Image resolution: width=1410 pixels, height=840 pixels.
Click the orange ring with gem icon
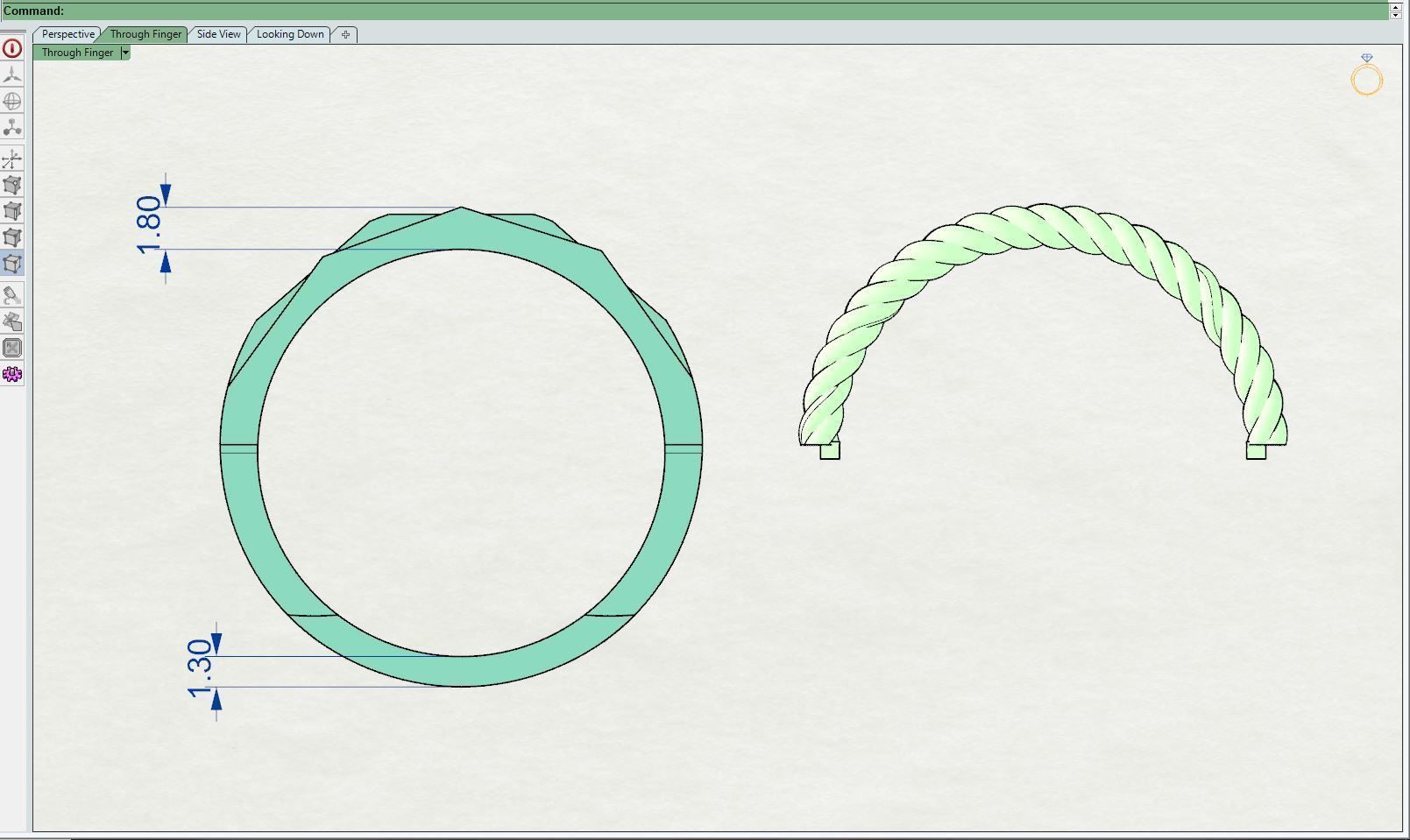click(x=1366, y=74)
